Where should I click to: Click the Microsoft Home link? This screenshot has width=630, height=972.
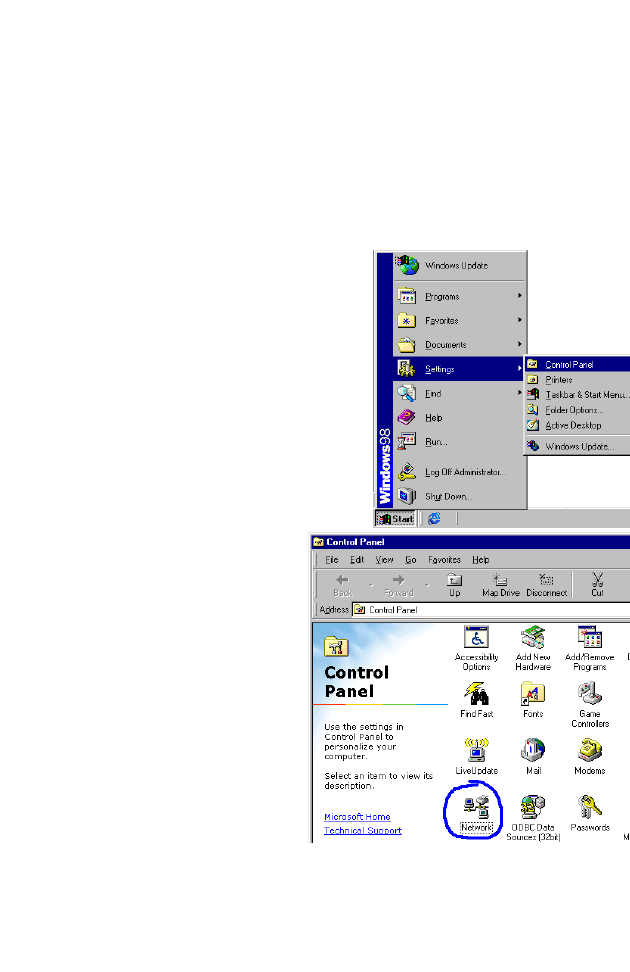357,816
